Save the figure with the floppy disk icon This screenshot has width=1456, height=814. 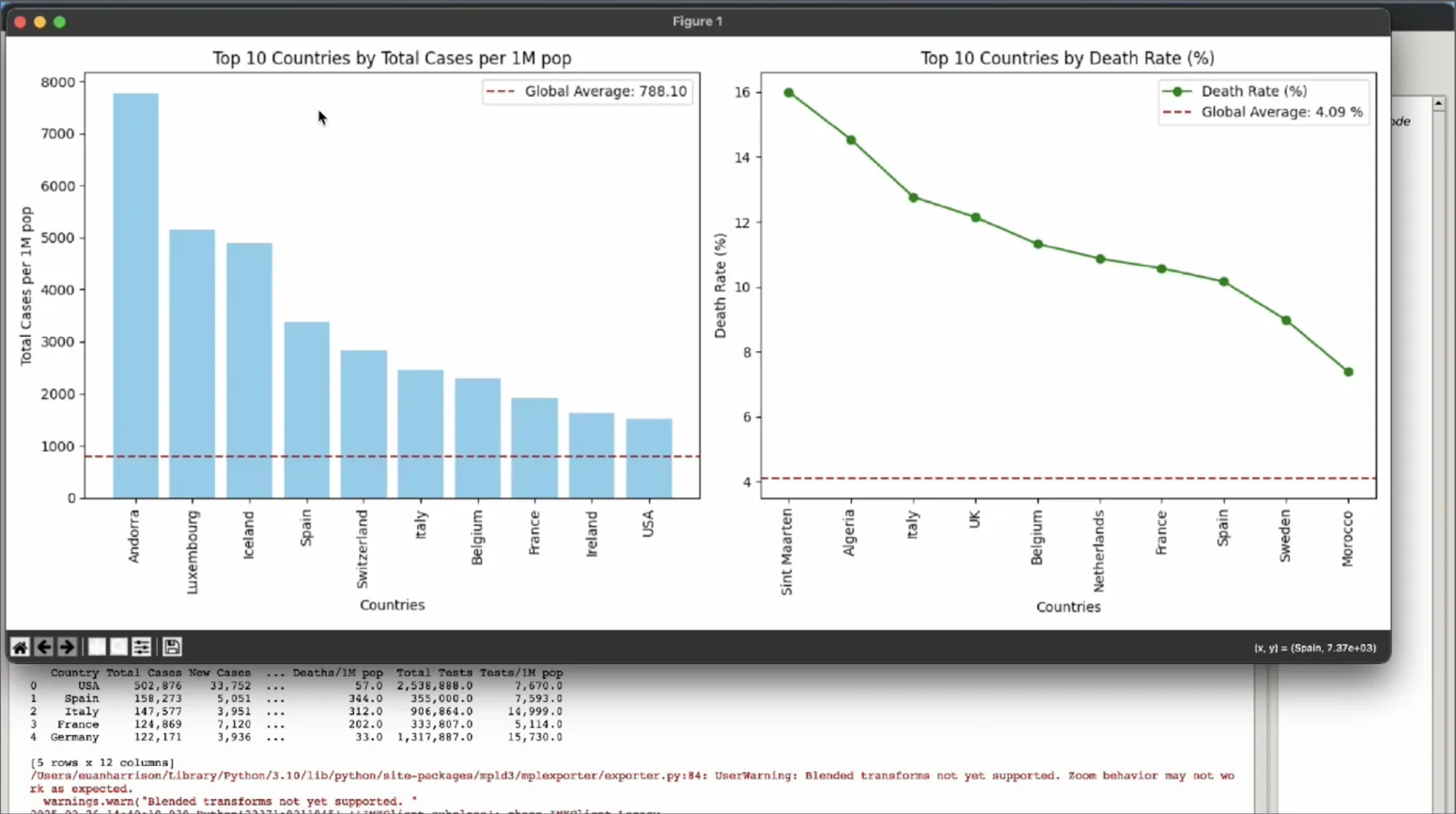(172, 647)
